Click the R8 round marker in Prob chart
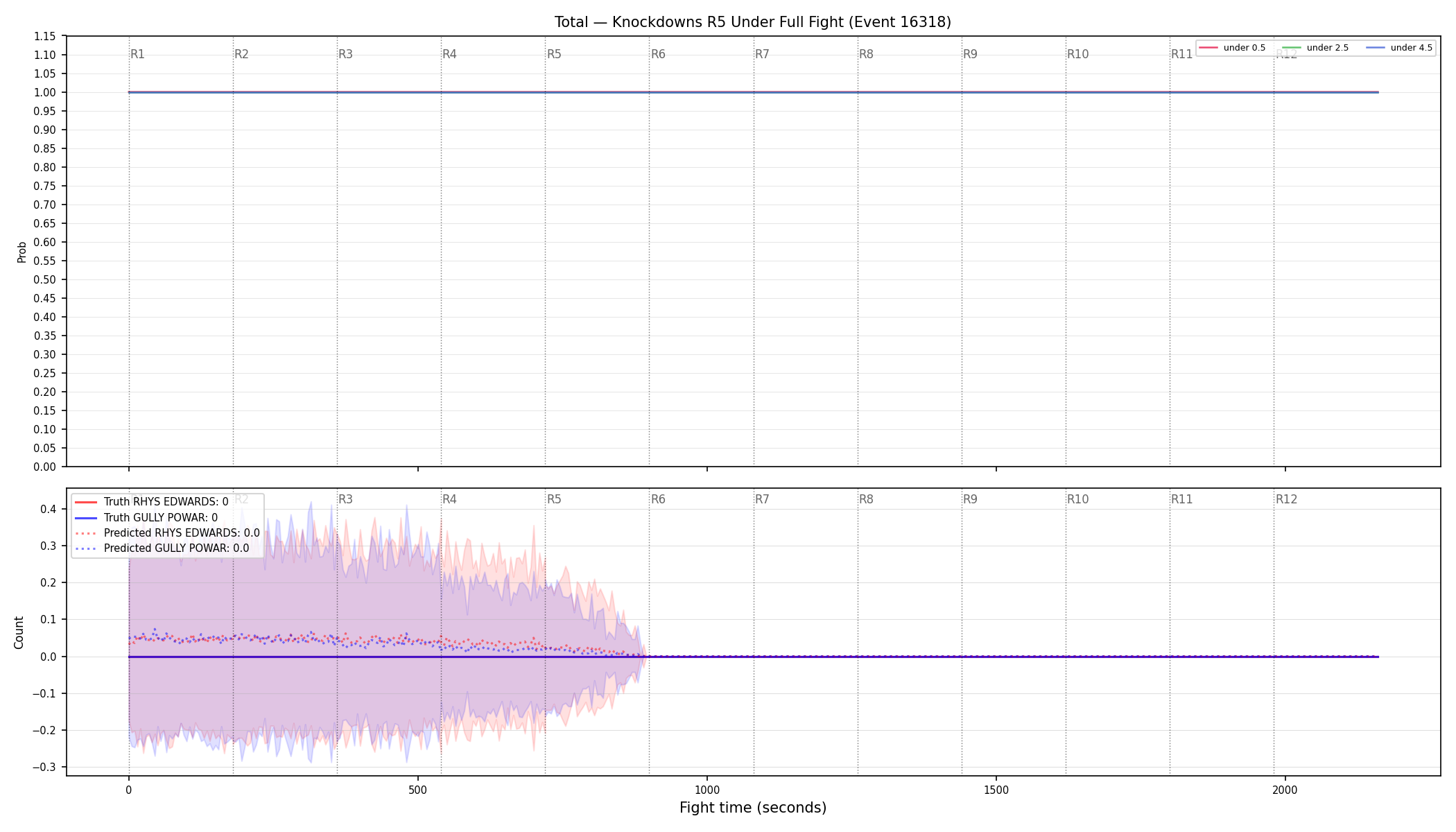 click(866, 54)
